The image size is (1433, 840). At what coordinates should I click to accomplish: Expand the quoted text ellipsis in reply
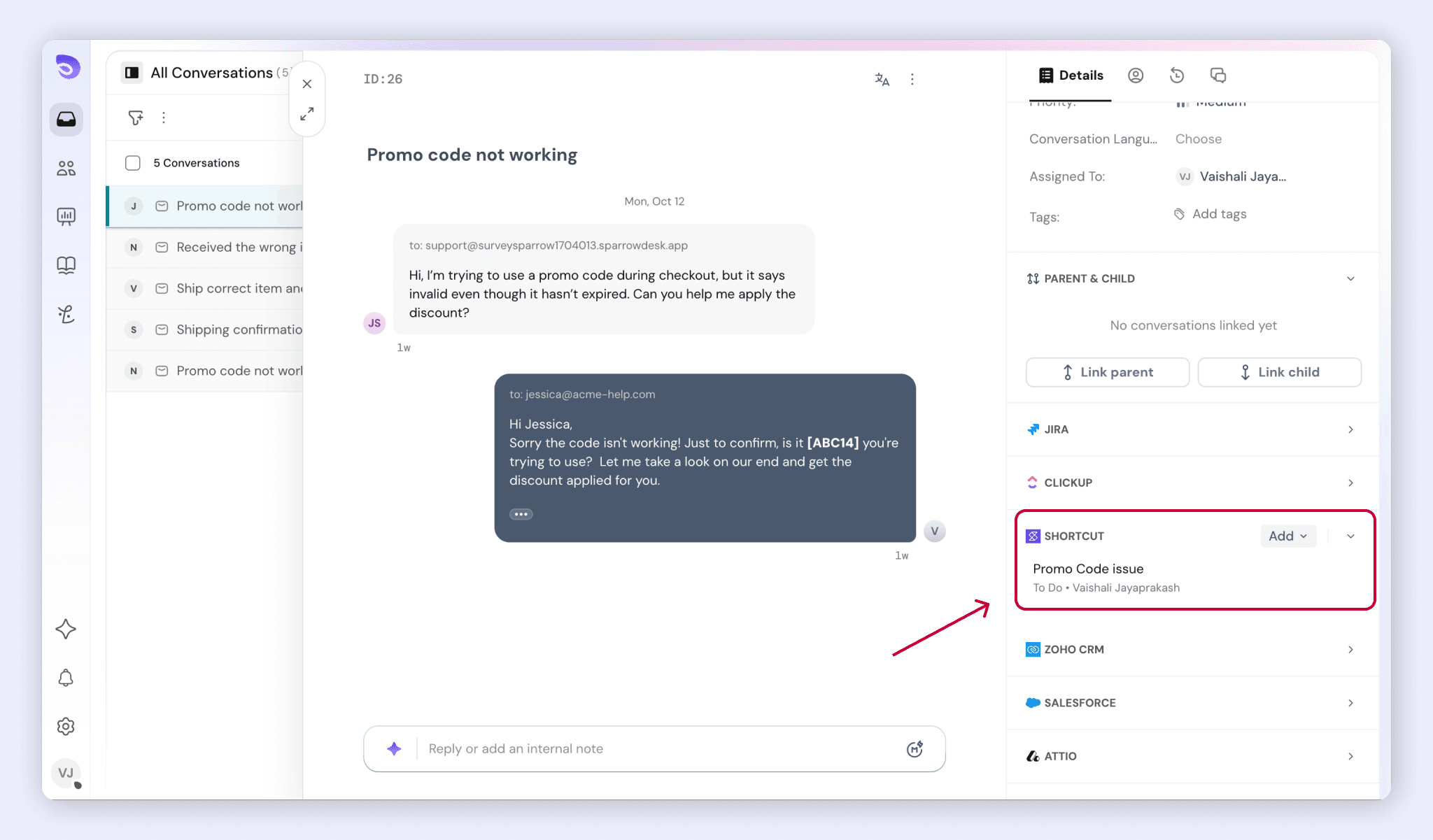coord(521,514)
